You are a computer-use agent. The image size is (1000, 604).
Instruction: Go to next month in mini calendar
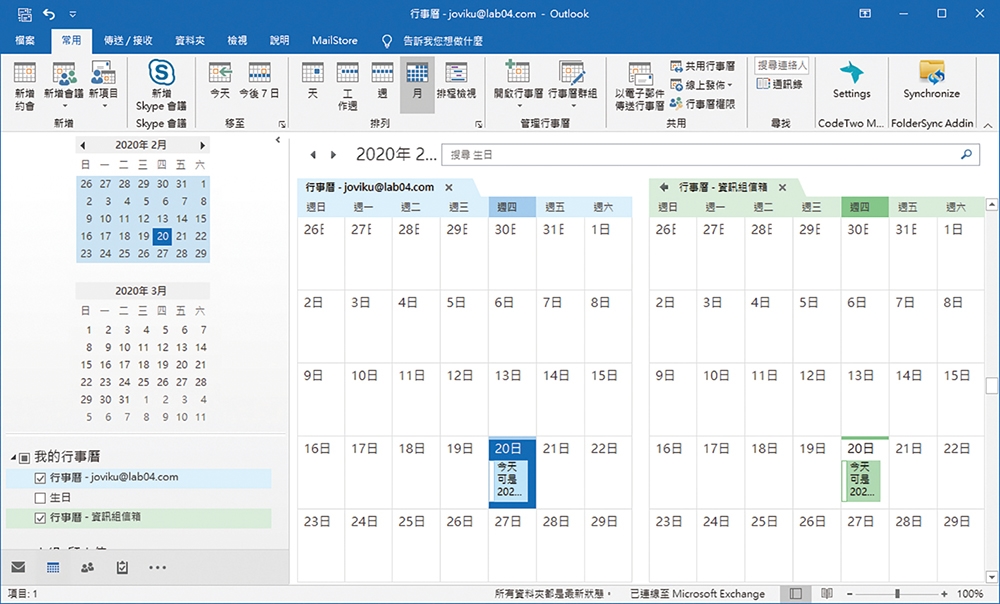(x=202, y=145)
